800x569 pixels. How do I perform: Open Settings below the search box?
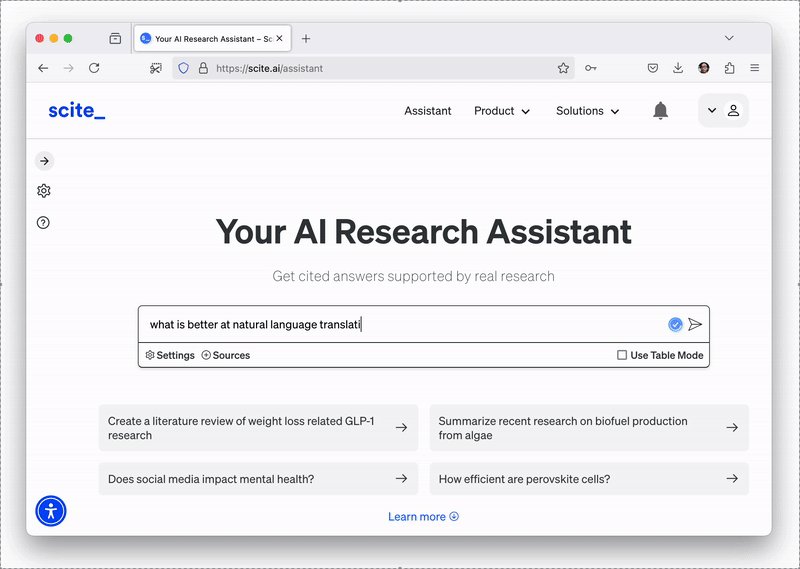pos(170,355)
